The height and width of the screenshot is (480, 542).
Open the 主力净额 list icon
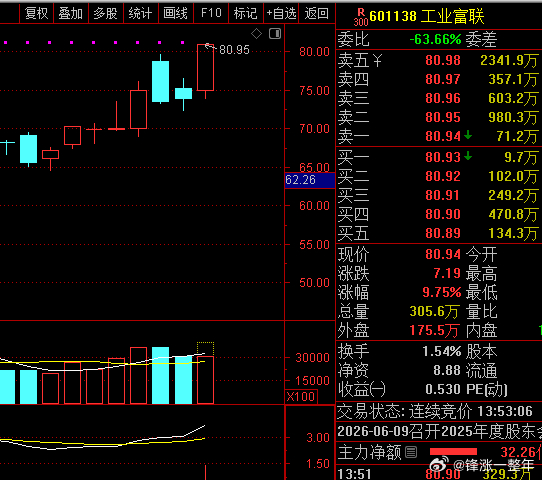tap(411, 452)
